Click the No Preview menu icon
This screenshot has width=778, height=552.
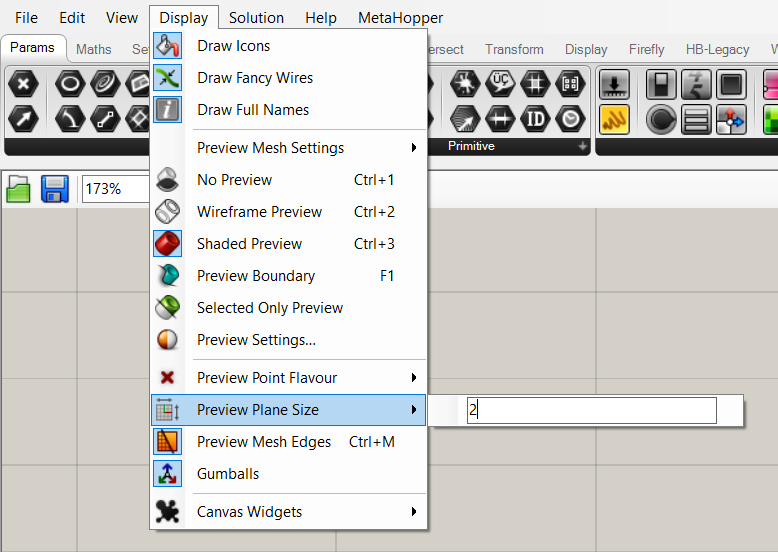[167, 180]
